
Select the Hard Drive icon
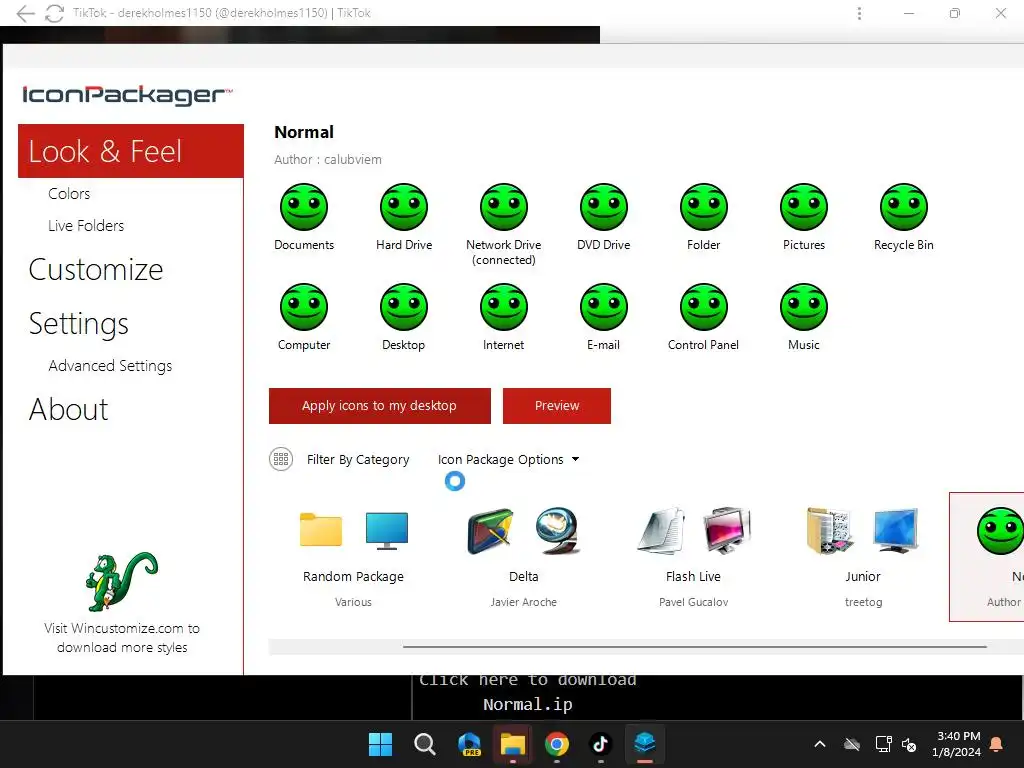point(404,207)
